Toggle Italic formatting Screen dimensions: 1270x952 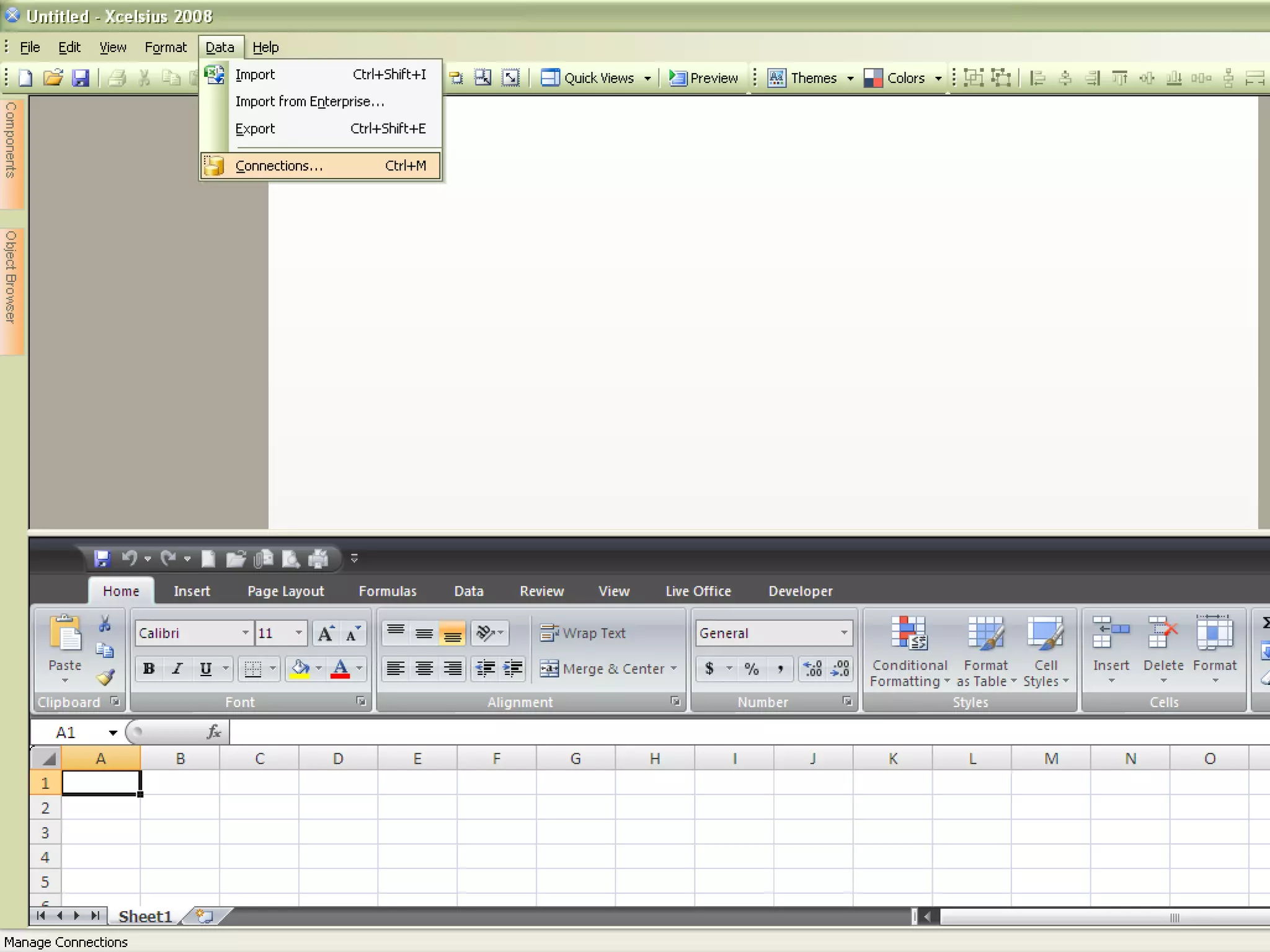pyautogui.click(x=177, y=669)
